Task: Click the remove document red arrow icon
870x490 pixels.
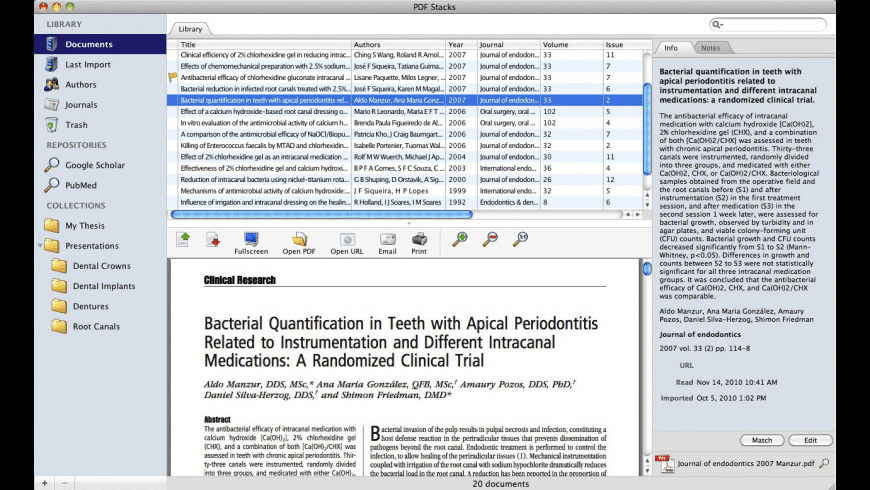Action: [213, 239]
